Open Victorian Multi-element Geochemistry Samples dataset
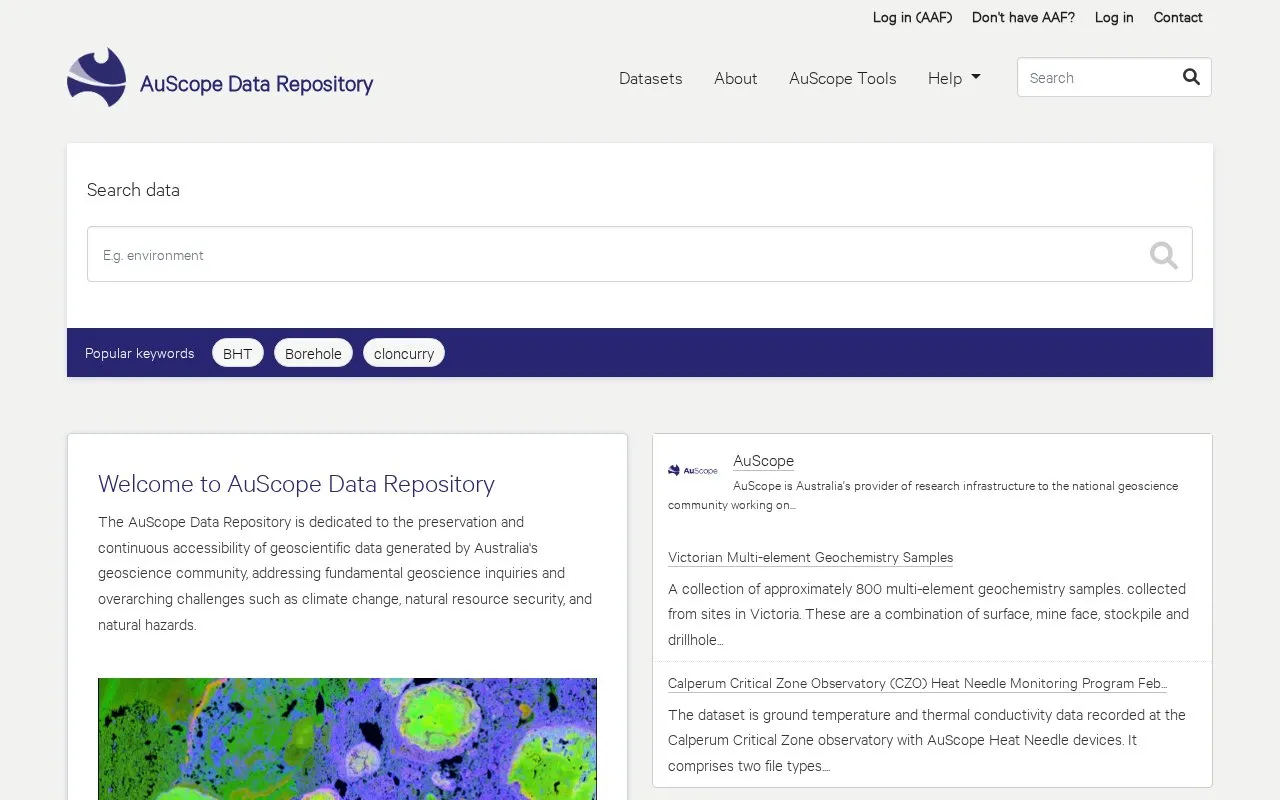 [810, 557]
